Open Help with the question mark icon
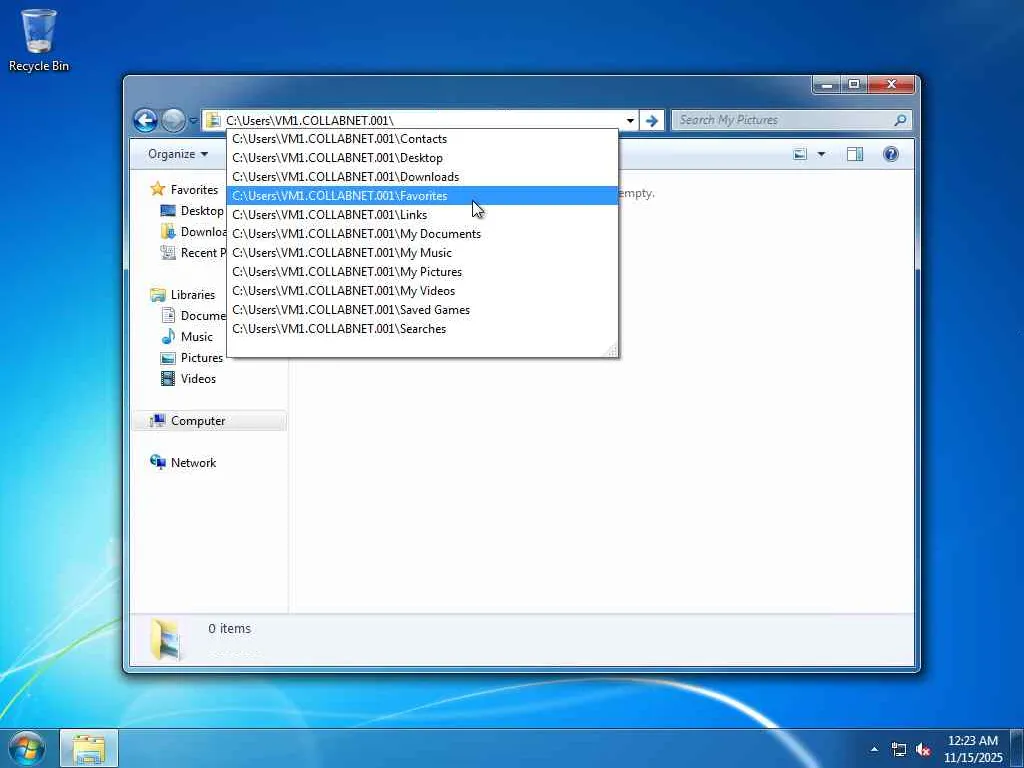The height and width of the screenshot is (768, 1024). 891,154
